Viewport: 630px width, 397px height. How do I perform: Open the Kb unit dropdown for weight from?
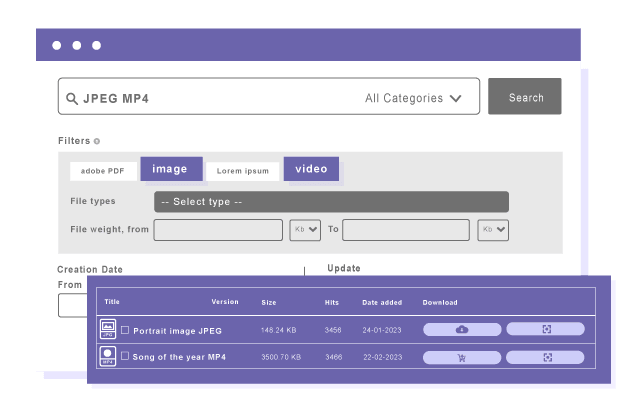pyautogui.click(x=305, y=230)
